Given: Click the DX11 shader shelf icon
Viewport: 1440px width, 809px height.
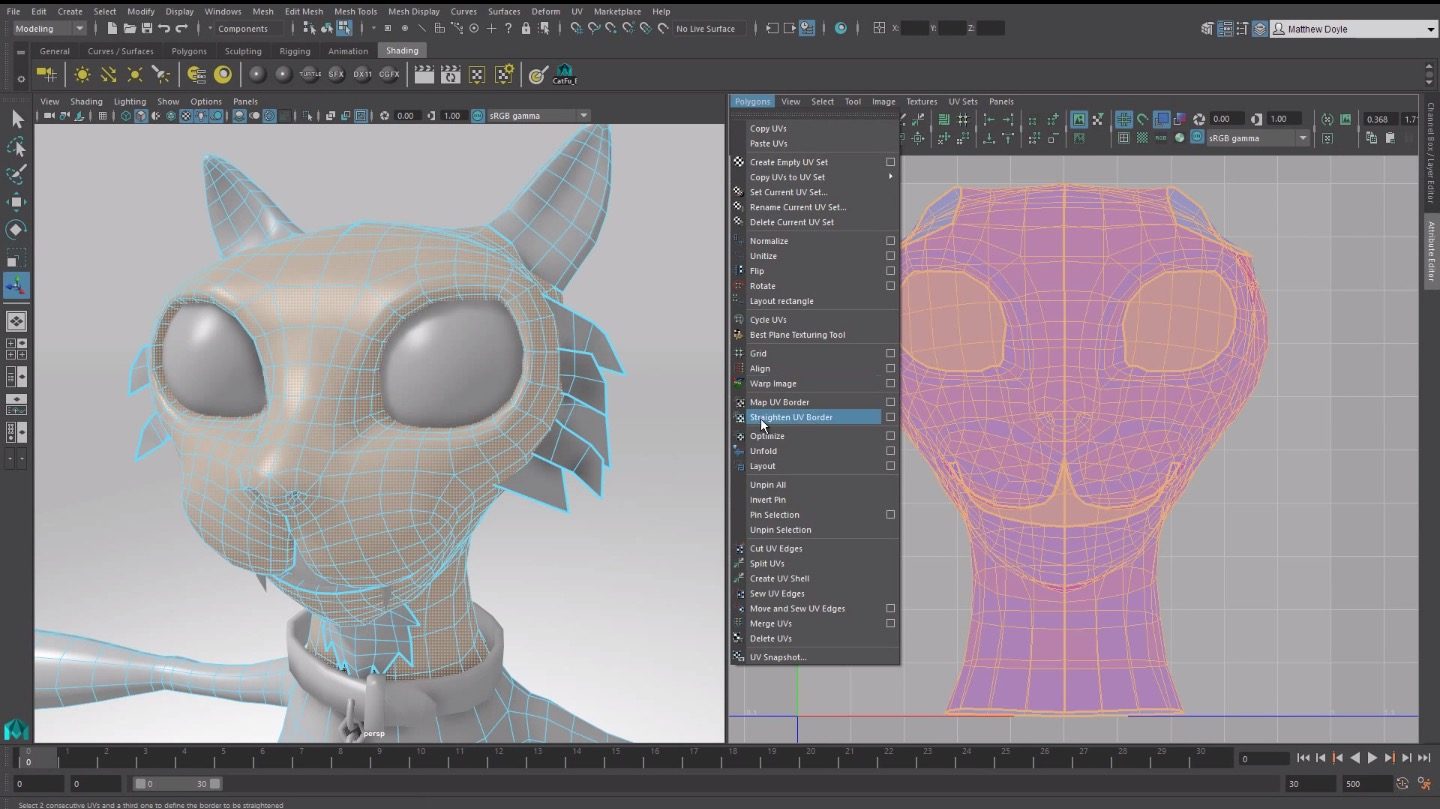Looking at the screenshot, I should [362, 74].
